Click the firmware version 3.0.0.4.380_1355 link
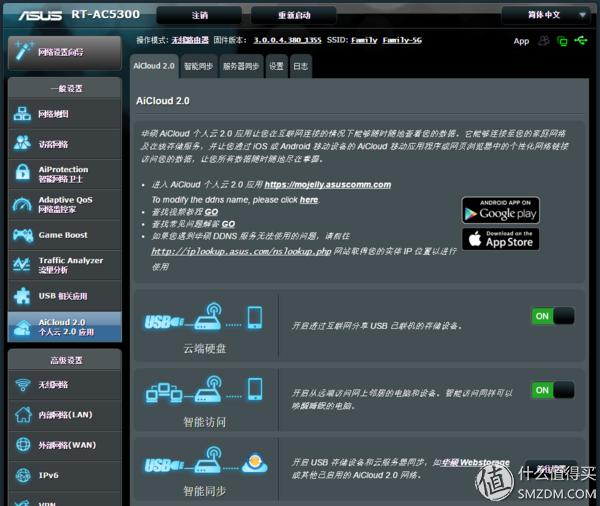The image size is (600, 506). (287, 40)
